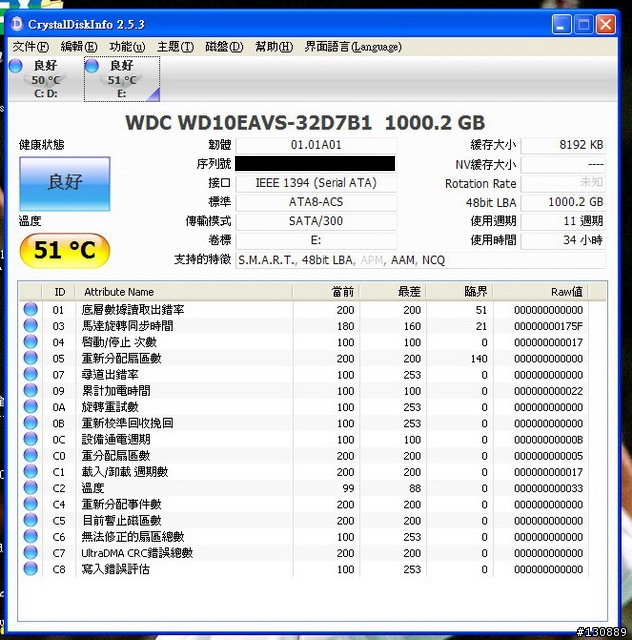
Task: Click the blacked-out serial number field
Action: (x=315, y=164)
